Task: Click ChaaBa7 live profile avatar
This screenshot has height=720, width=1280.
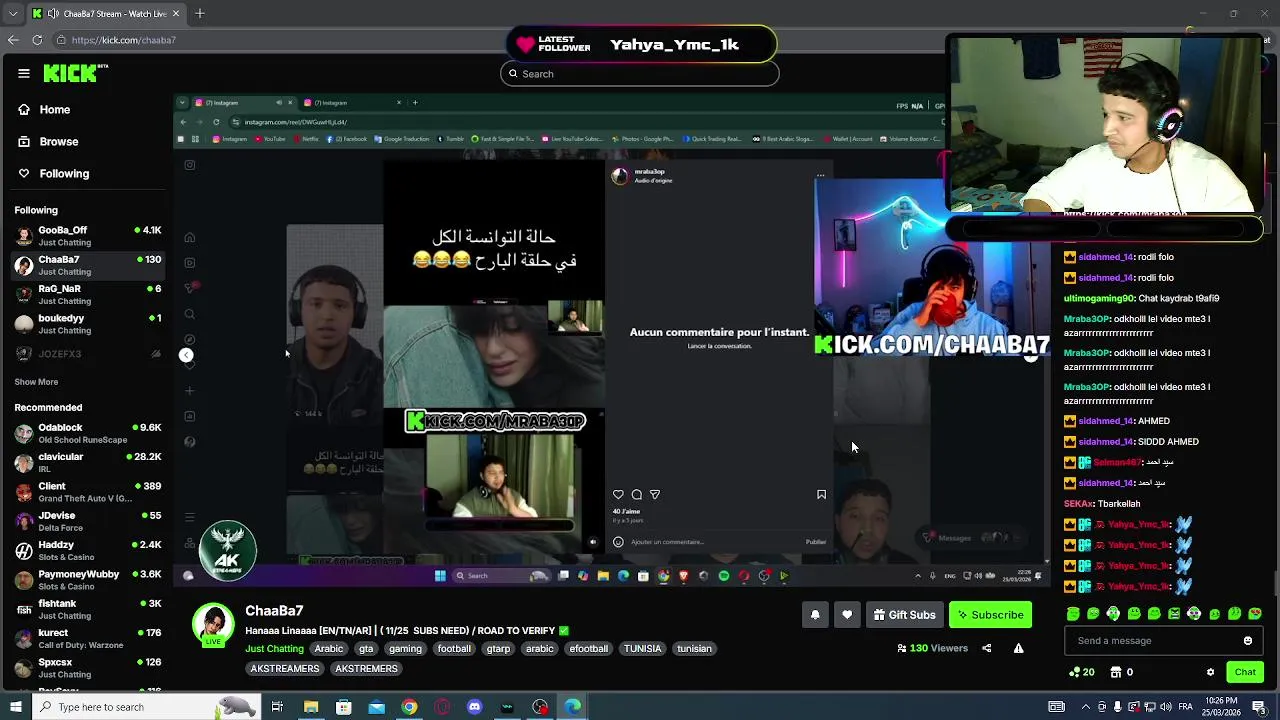Action: coord(213,625)
